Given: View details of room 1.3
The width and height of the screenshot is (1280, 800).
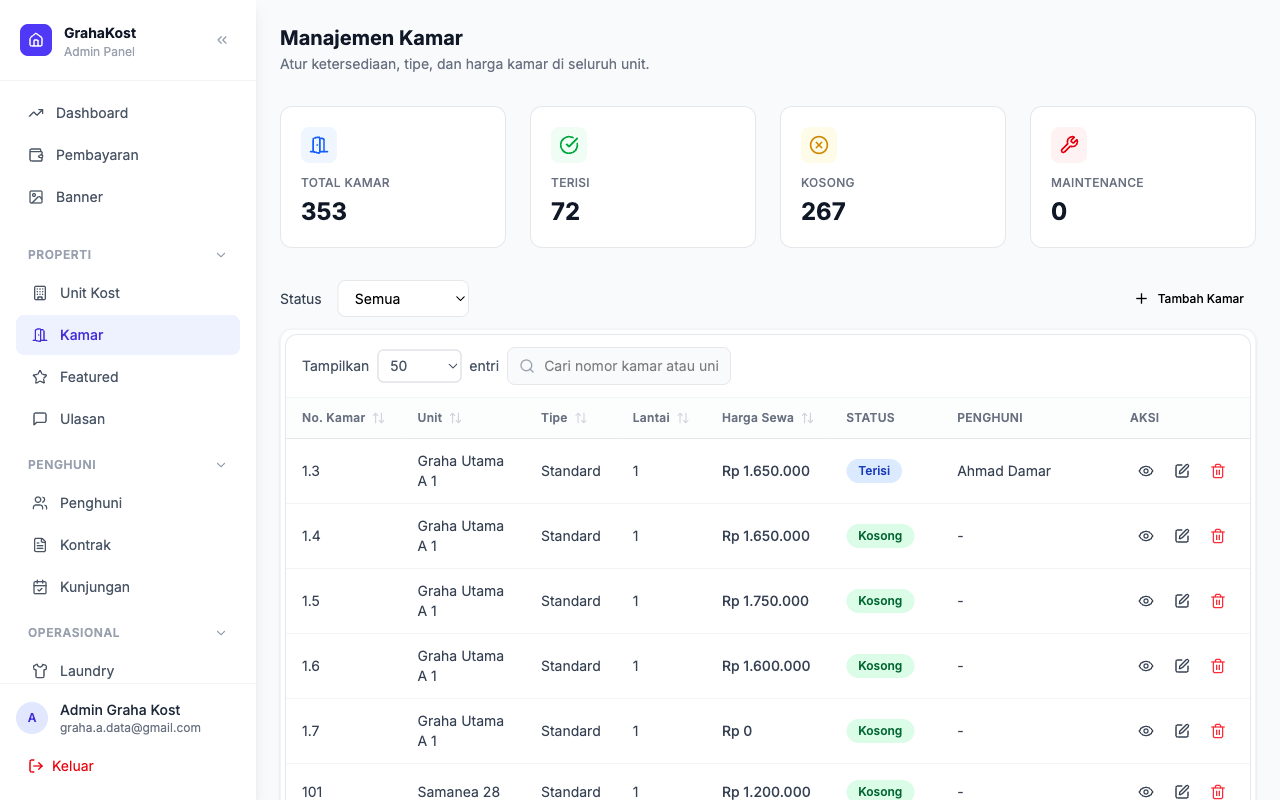Looking at the screenshot, I should 1146,471.
